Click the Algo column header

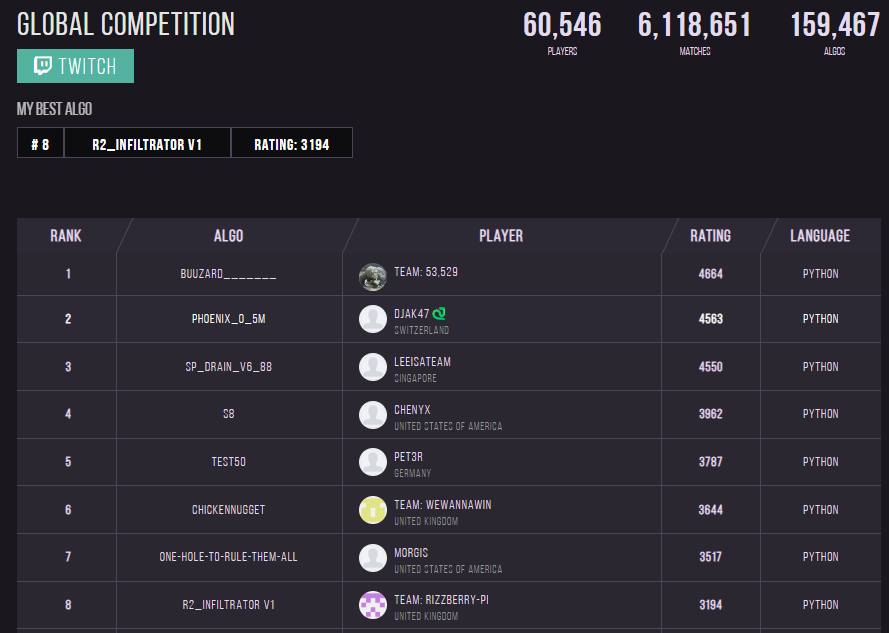[x=228, y=236]
